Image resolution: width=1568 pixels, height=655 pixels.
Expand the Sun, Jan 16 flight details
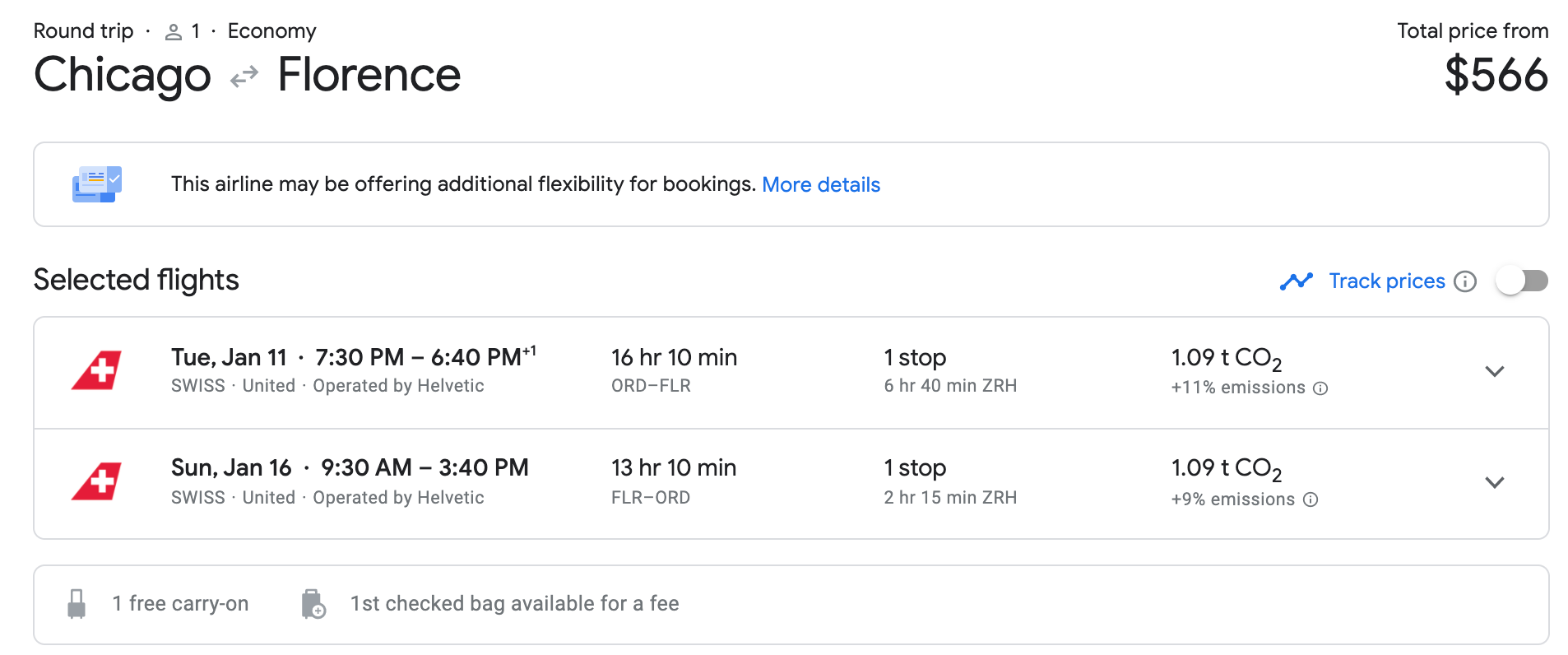pos(1495,482)
